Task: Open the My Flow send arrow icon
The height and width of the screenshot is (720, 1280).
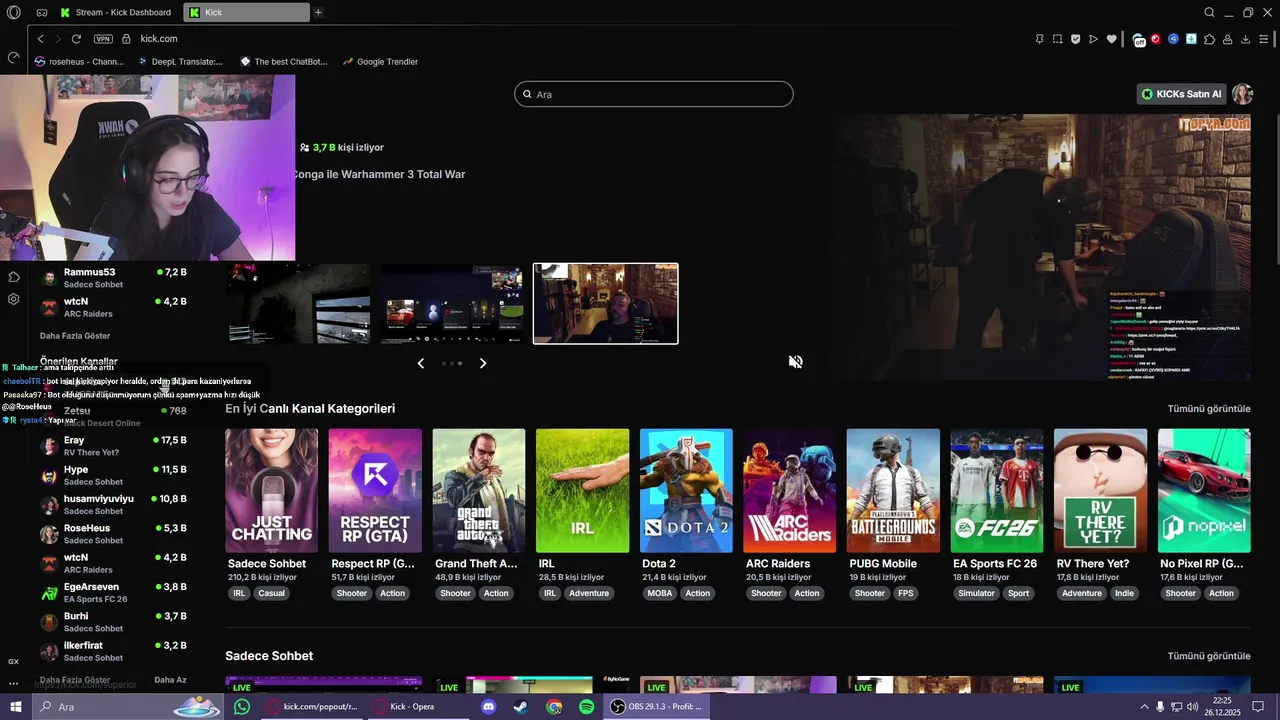Action: coord(1093,39)
